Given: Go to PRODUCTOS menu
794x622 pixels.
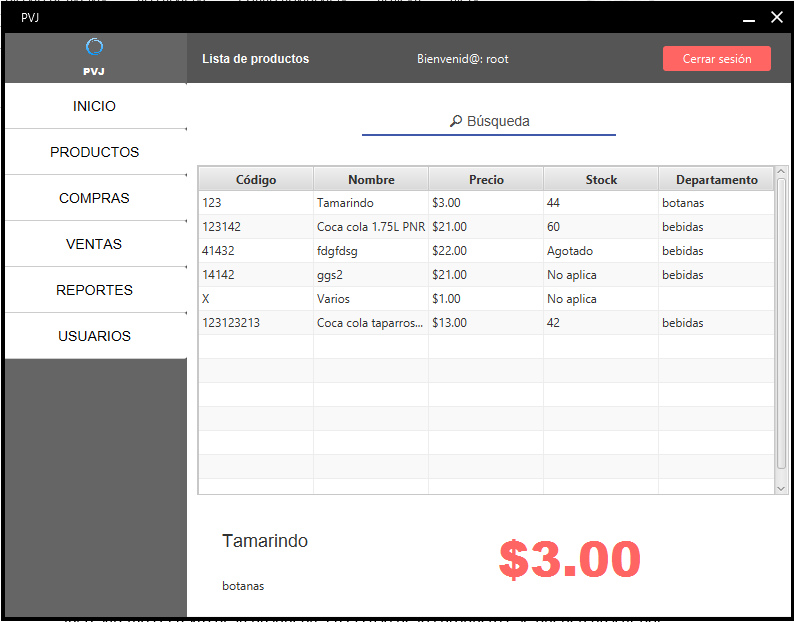Looking at the screenshot, I should [96, 152].
